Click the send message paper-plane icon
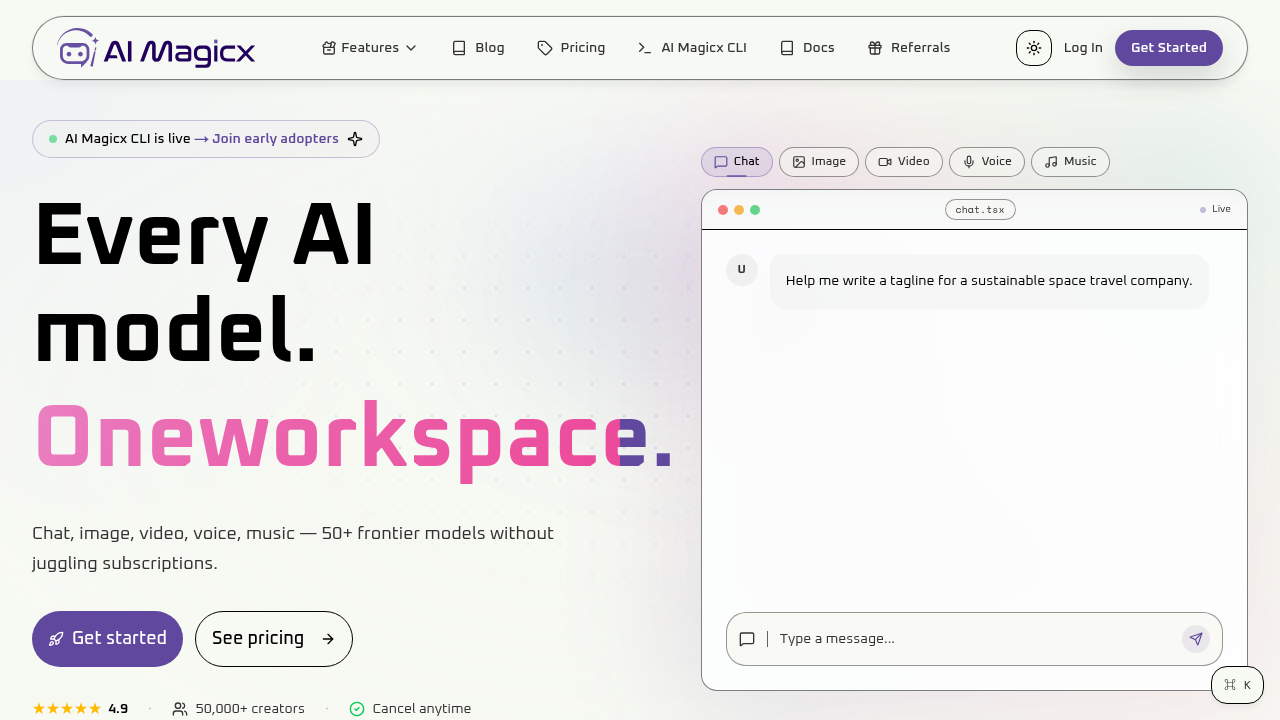The height and width of the screenshot is (720, 1280). coord(1196,639)
